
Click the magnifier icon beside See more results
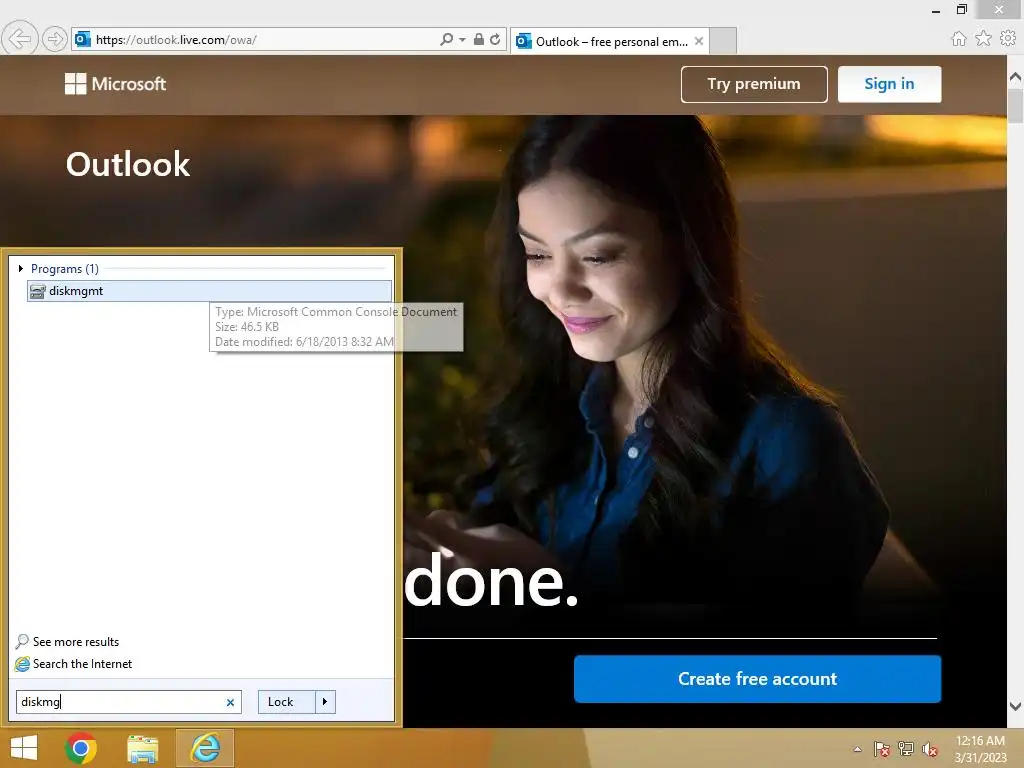coord(22,641)
